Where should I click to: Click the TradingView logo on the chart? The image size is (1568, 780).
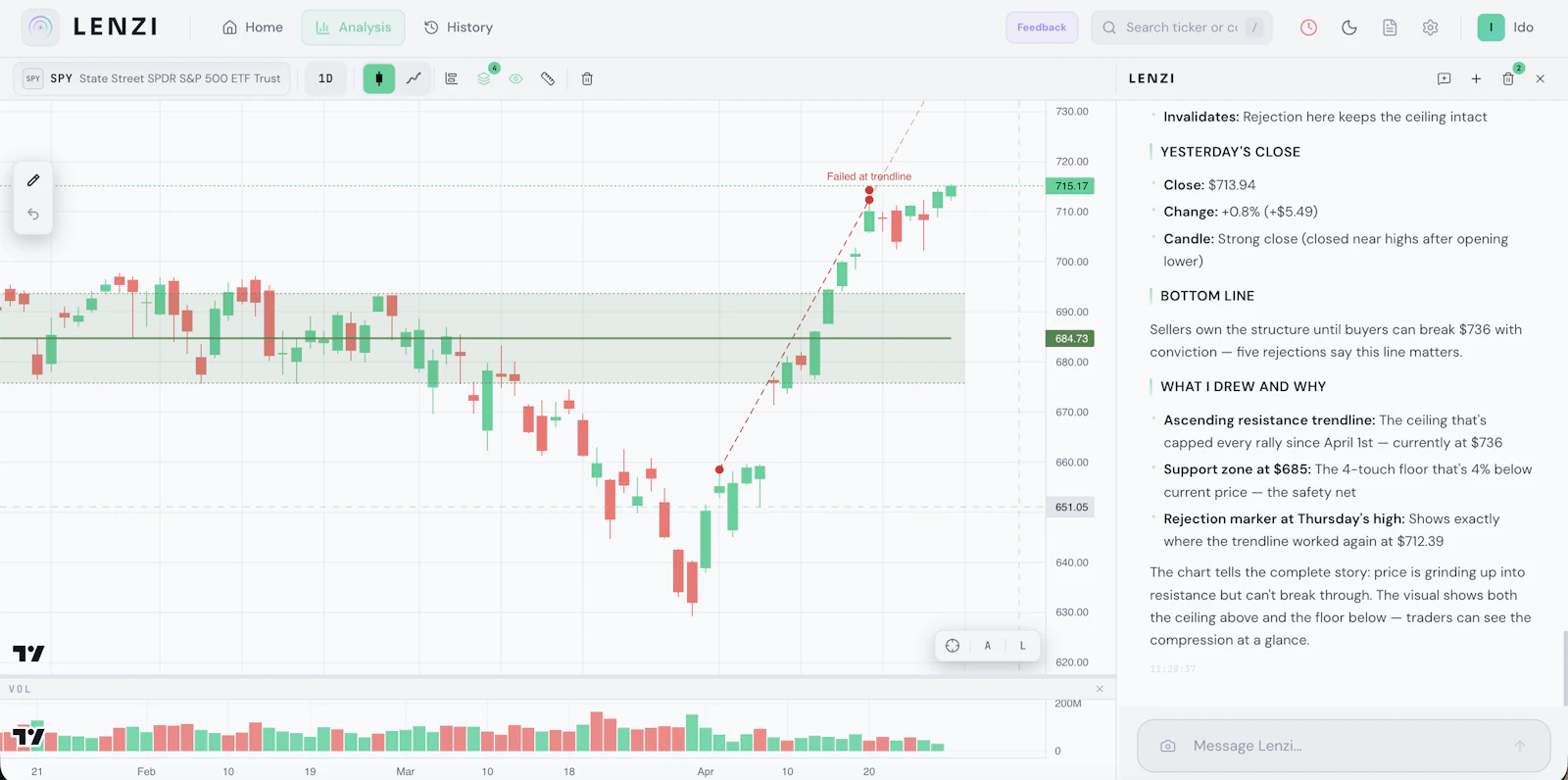[x=28, y=654]
